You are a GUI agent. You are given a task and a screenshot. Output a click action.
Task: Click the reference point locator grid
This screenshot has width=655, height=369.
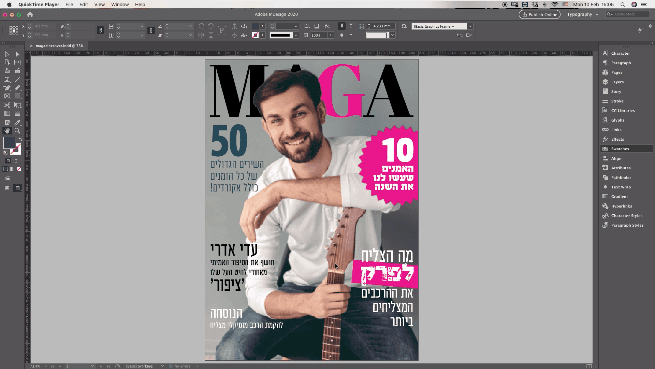(13, 31)
